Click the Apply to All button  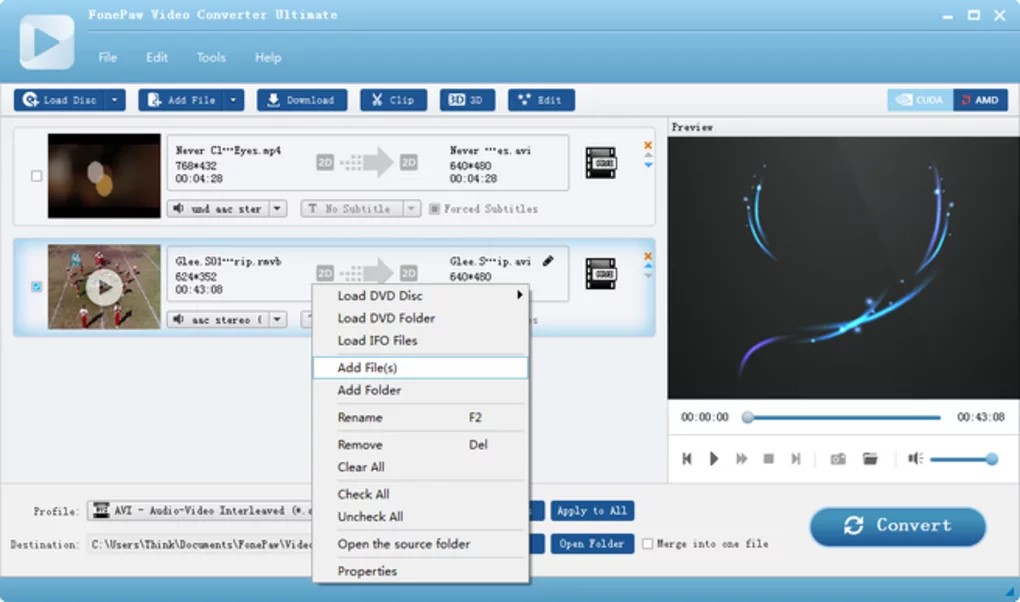pos(592,510)
